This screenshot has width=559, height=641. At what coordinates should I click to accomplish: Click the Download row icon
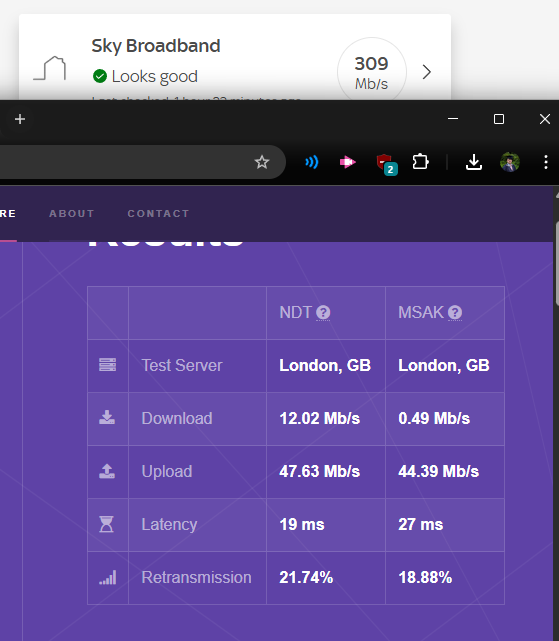[x=107, y=417]
